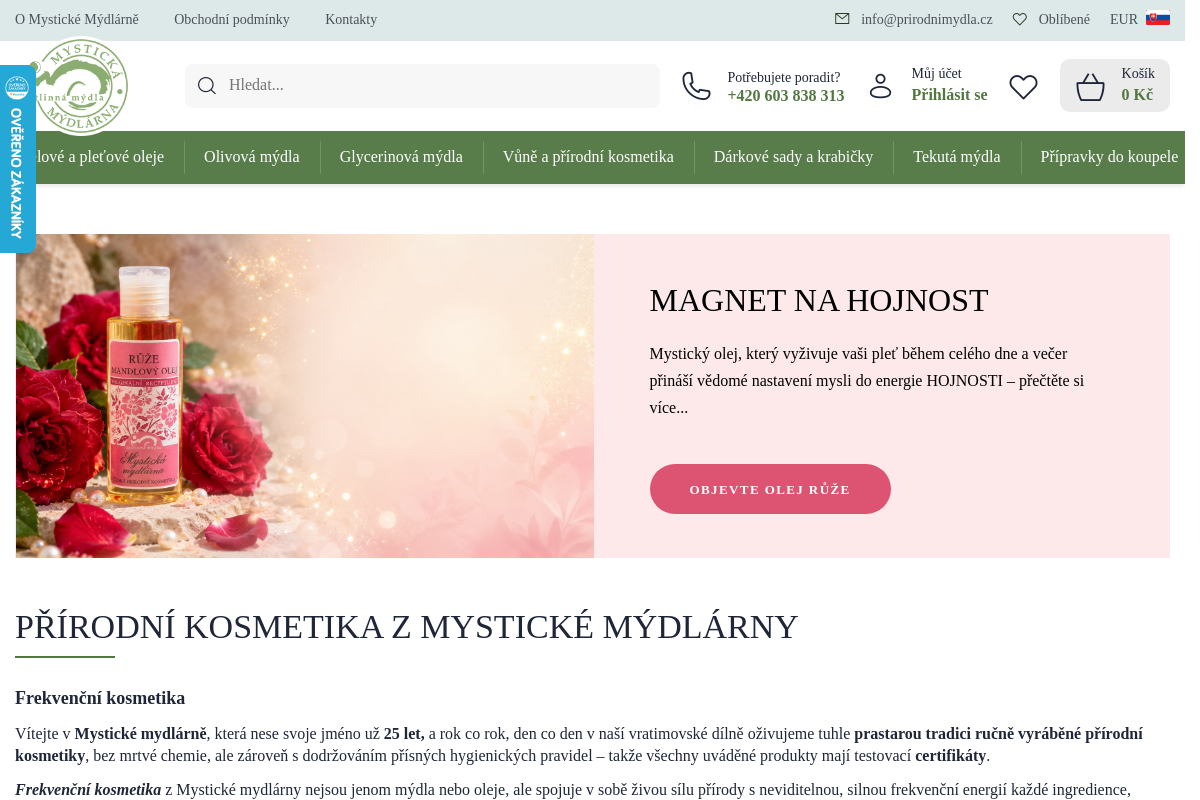
Task: Click Potřebujete poradit? text
Action: [x=784, y=77]
